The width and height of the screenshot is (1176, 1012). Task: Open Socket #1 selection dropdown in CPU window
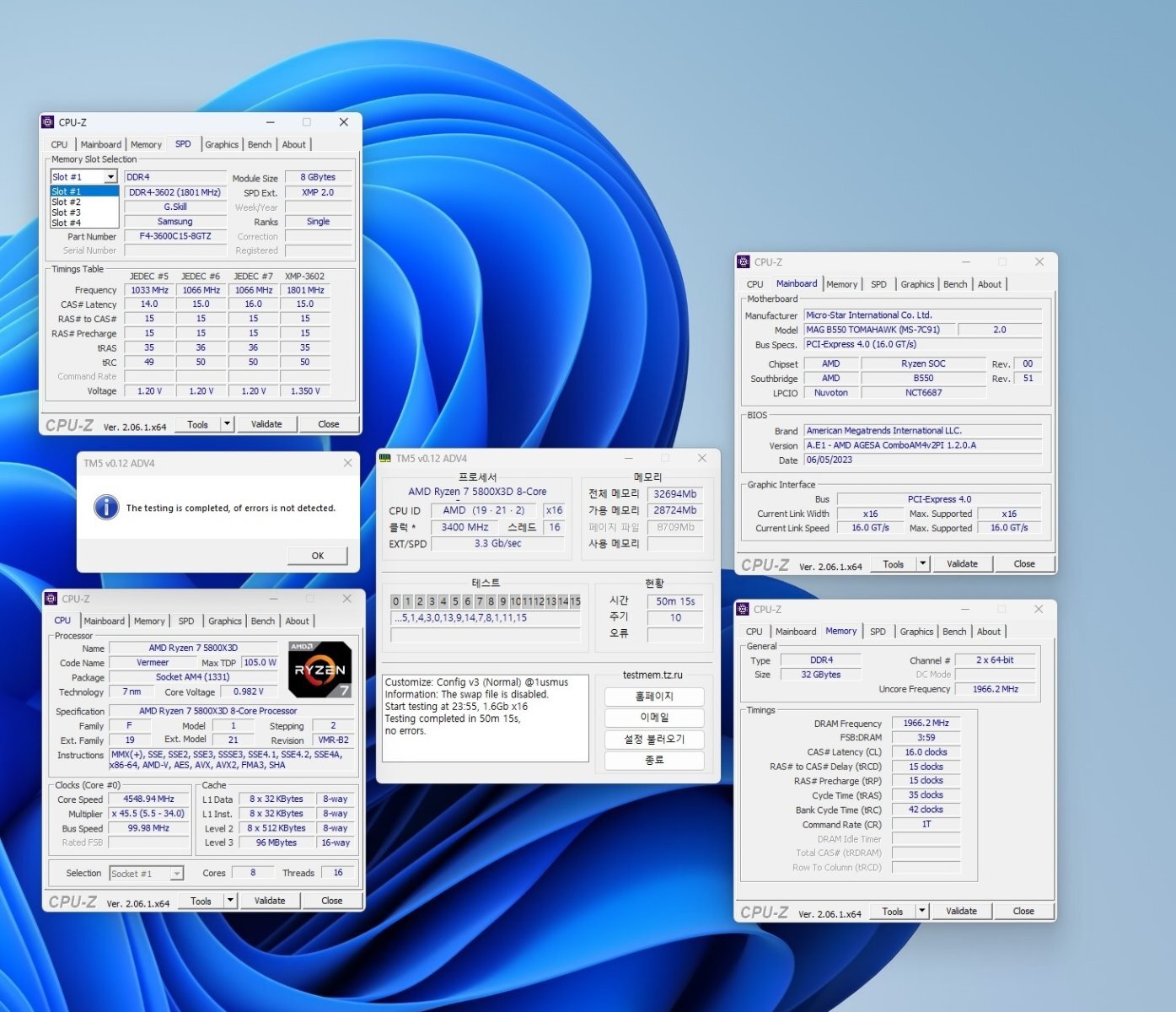point(177,874)
